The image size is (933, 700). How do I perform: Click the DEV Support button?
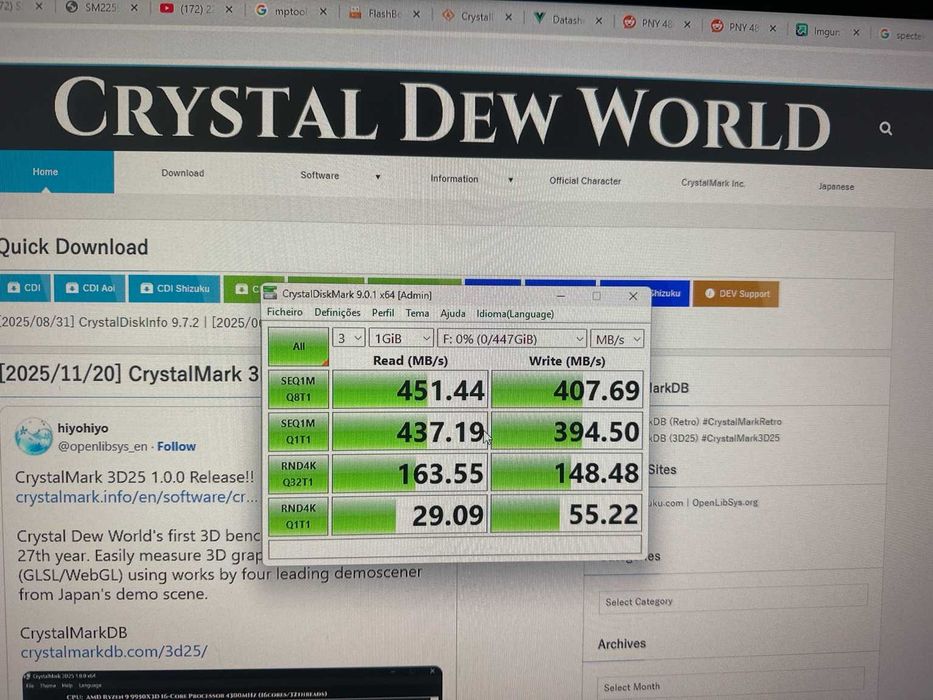coord(736,293)
